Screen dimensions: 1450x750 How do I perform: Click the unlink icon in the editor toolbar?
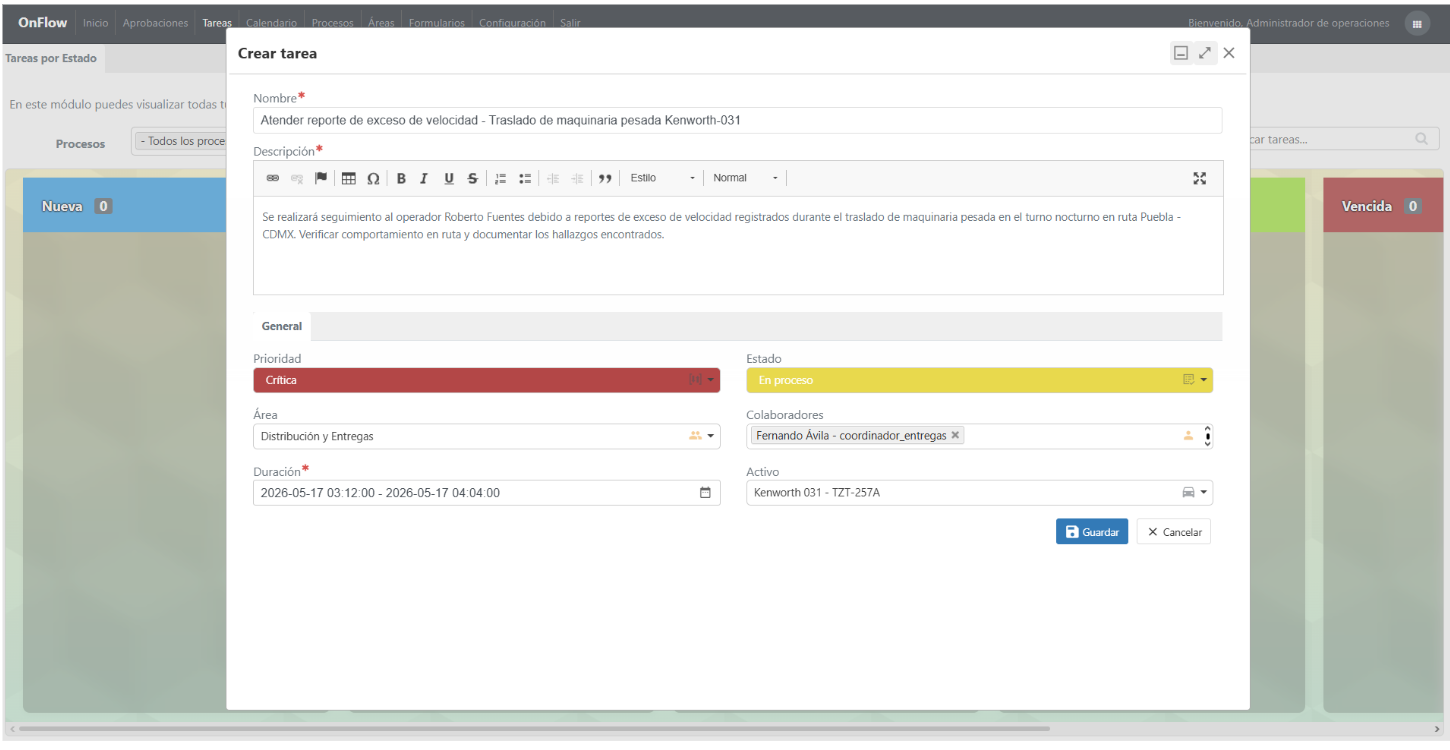[297, 178]
